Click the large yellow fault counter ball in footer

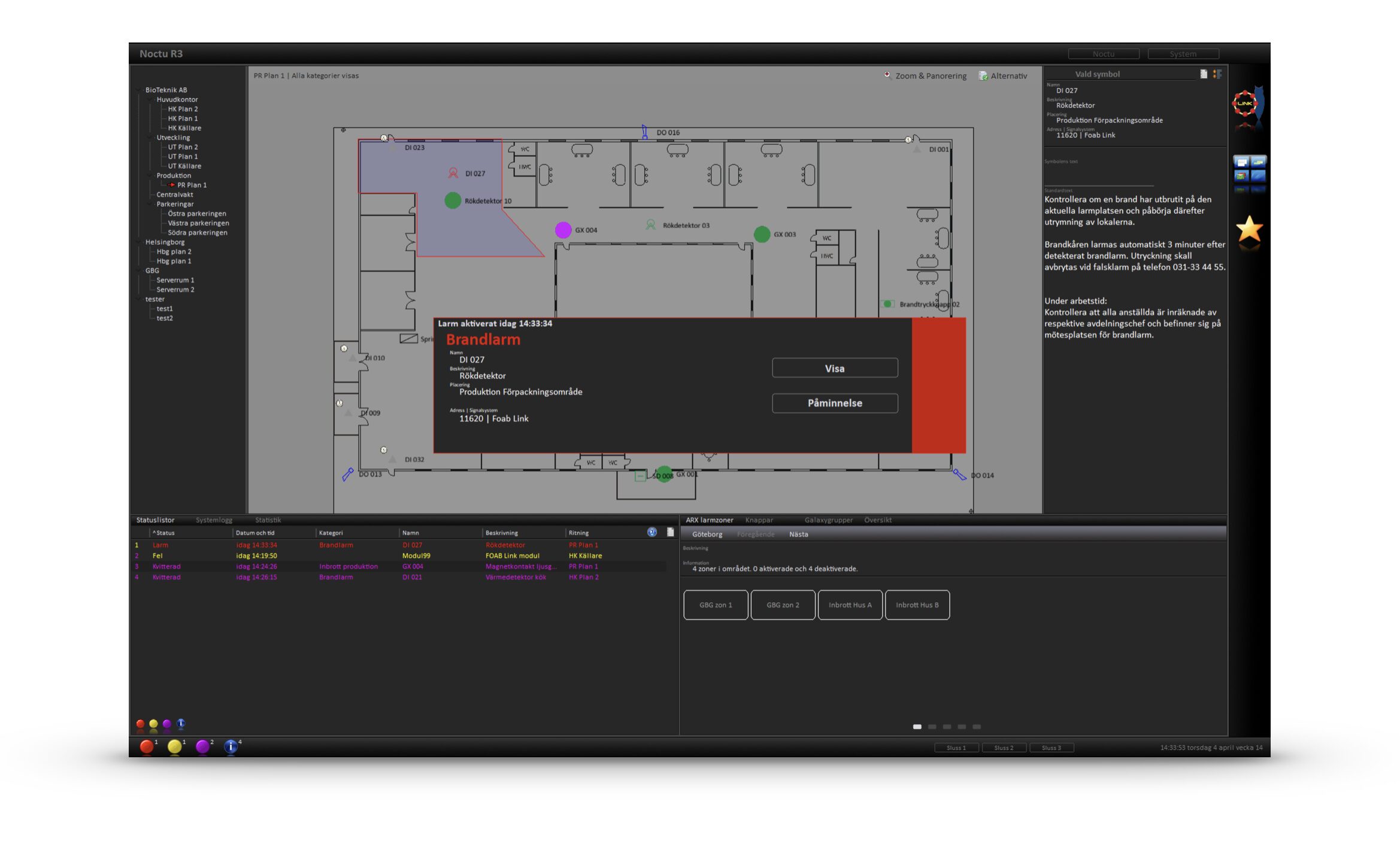point(174,746)
